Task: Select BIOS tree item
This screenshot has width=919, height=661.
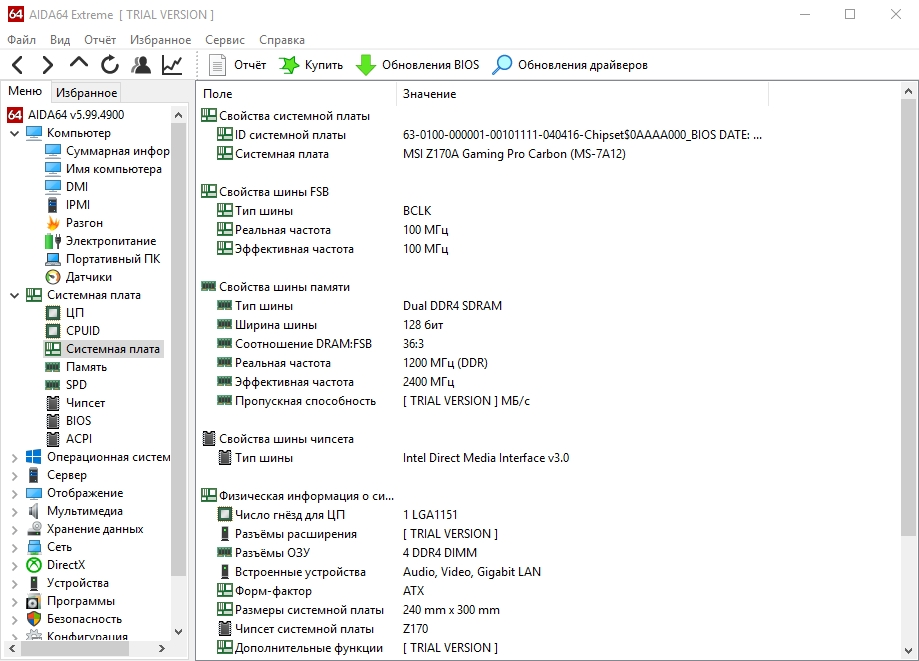Action: pyautogui.click(x=68, y=421)
